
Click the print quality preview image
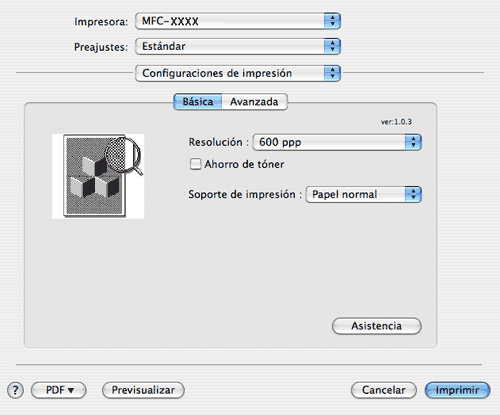tap(98, 176)
